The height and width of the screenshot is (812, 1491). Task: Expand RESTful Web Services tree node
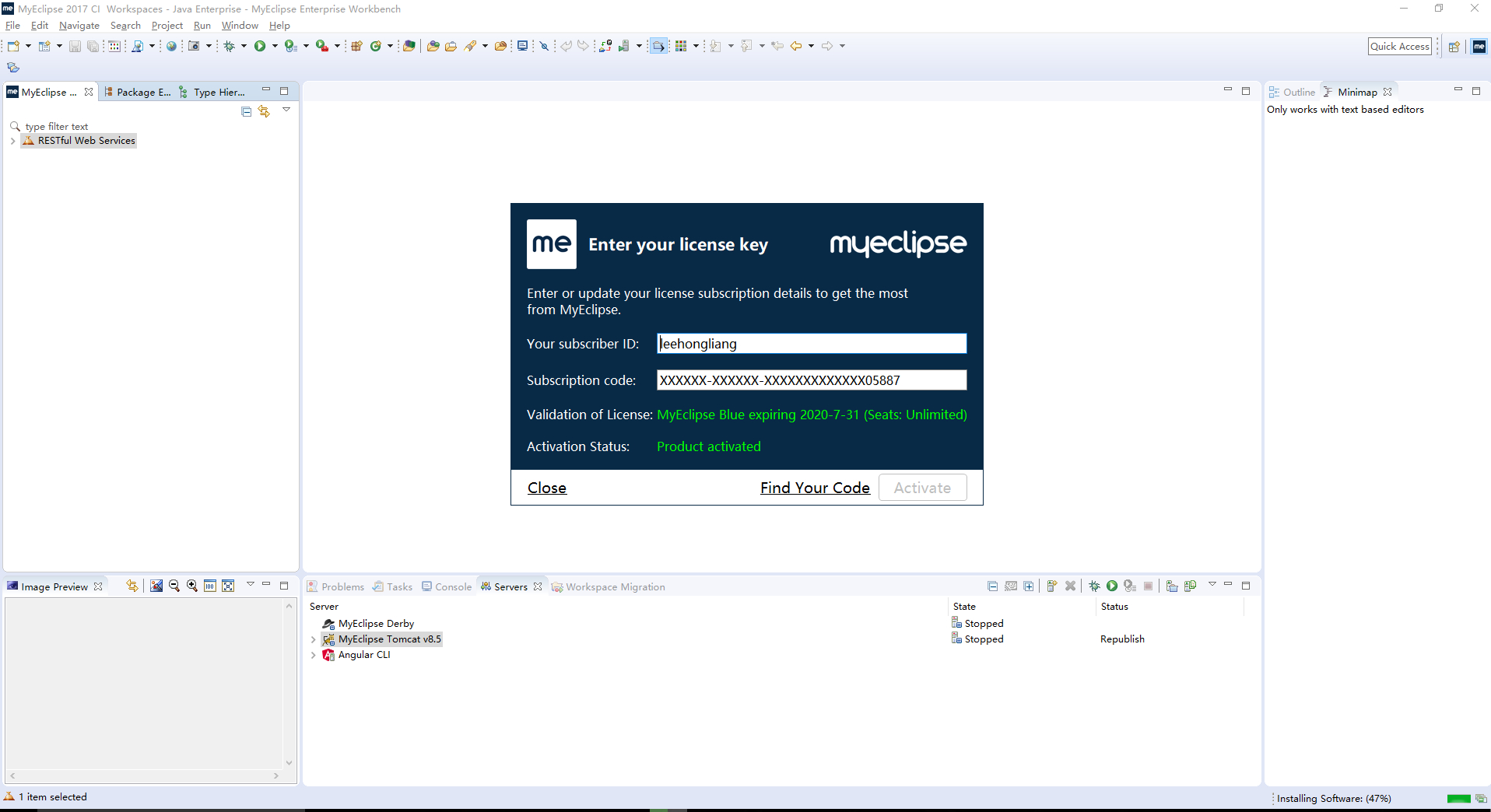point(12,141)
